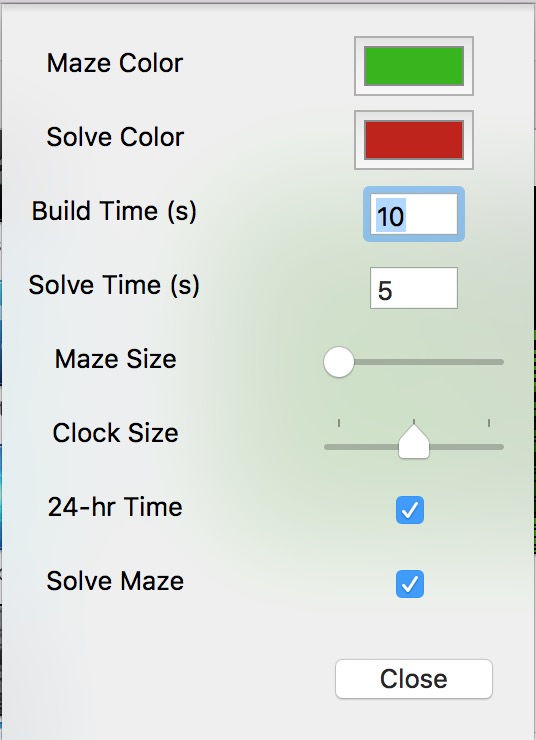Open the green Maze Color well
The width and height of the screenshot is (536, 740).
pos(414,66)
